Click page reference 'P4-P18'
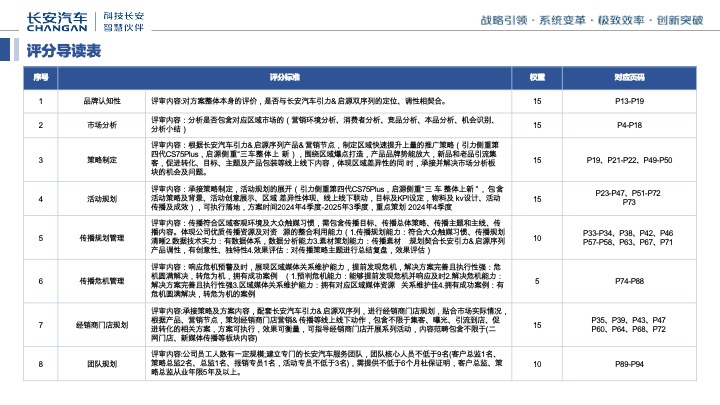This screenshot has height=405, width=720. pyautogui.click(x=630, y=125)
